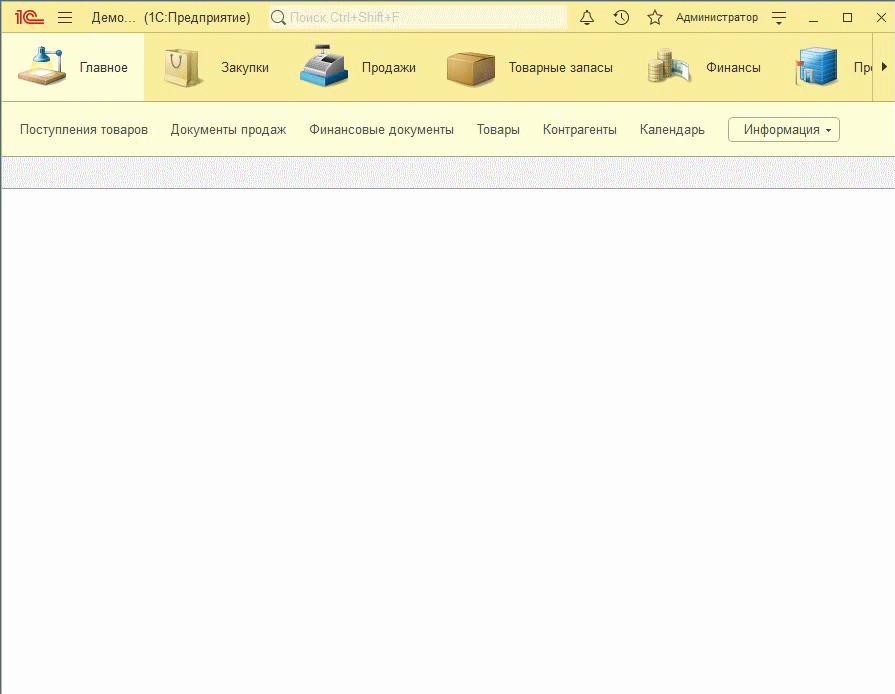Open the Календарь command
Screen dimensions: 895x694
(x=671, y=129)
